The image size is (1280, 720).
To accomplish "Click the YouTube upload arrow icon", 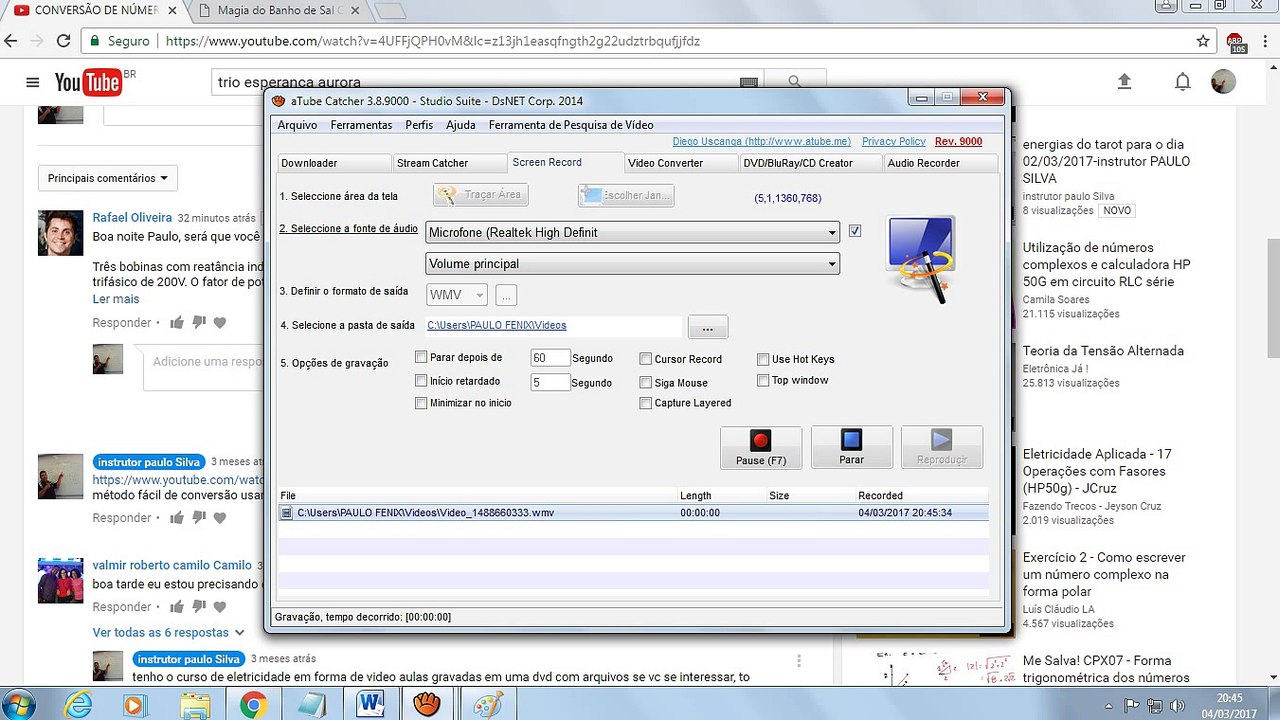I will [x=1124, y=82].
